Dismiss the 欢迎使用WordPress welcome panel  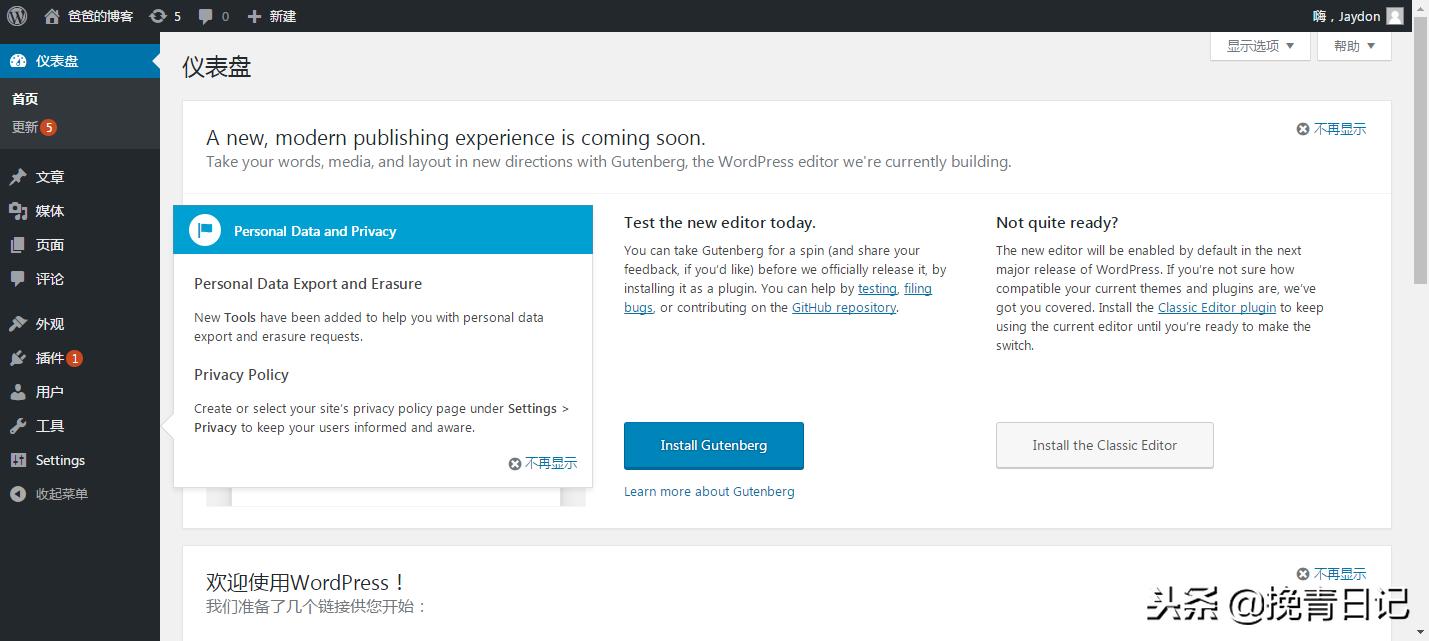click(1331, 574)
